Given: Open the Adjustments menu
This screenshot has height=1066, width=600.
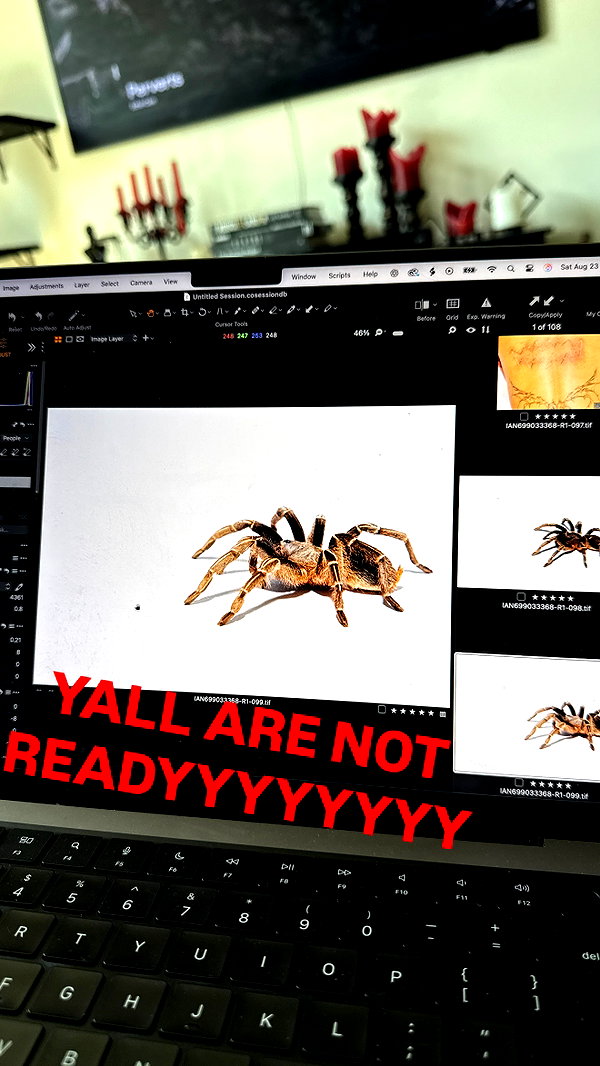Looking at the screenshot, I should coord(46,286).
